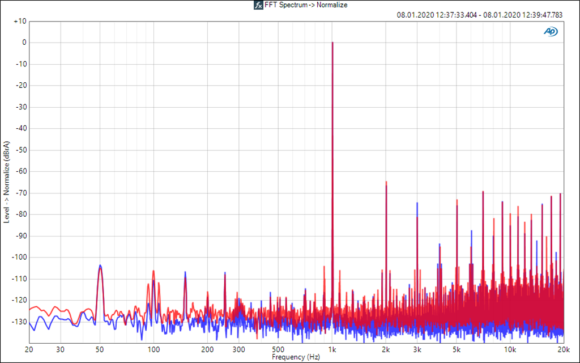Click the Level -> Normalize (dBrA) axis label
Screen dimensions: 580x363
pyautogui.click(x=6, y=182)
